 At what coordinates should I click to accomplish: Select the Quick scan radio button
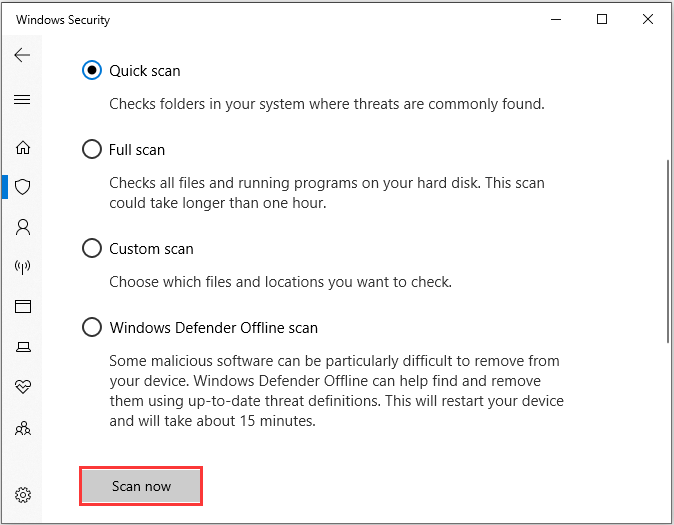(x=92, y=70)
